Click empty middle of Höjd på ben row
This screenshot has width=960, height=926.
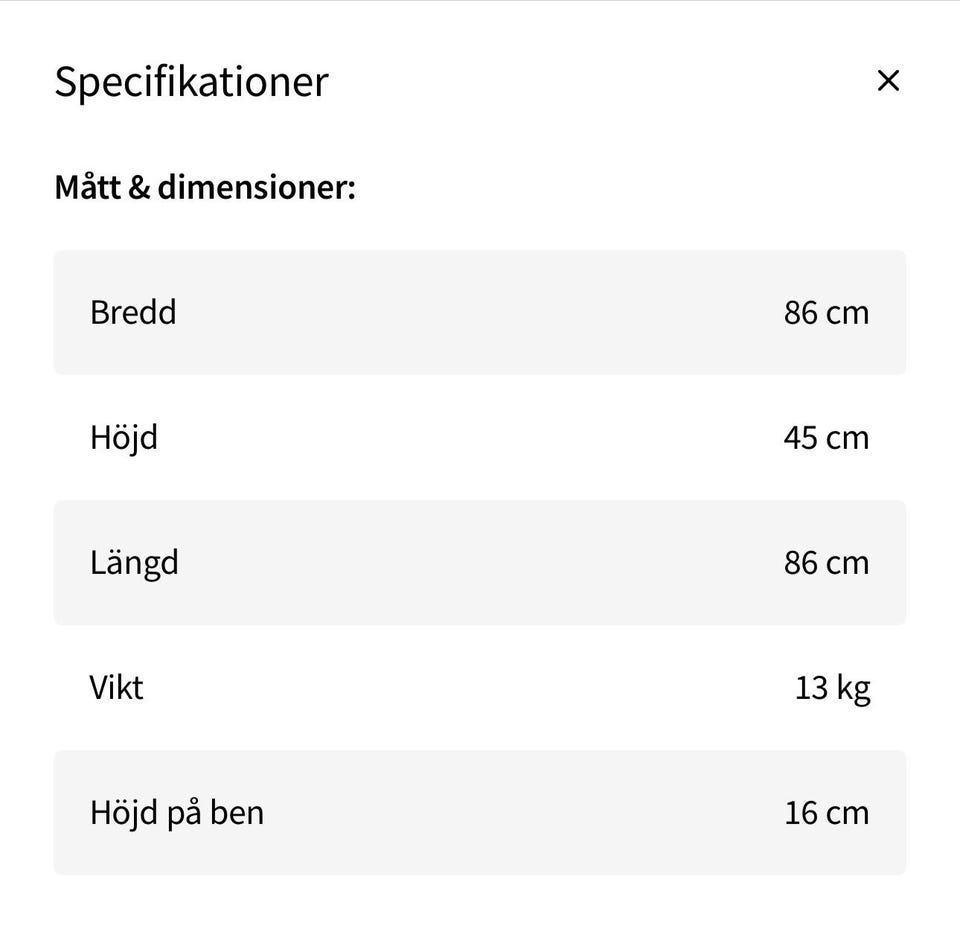pyautogui.click(x=520, y=812)
